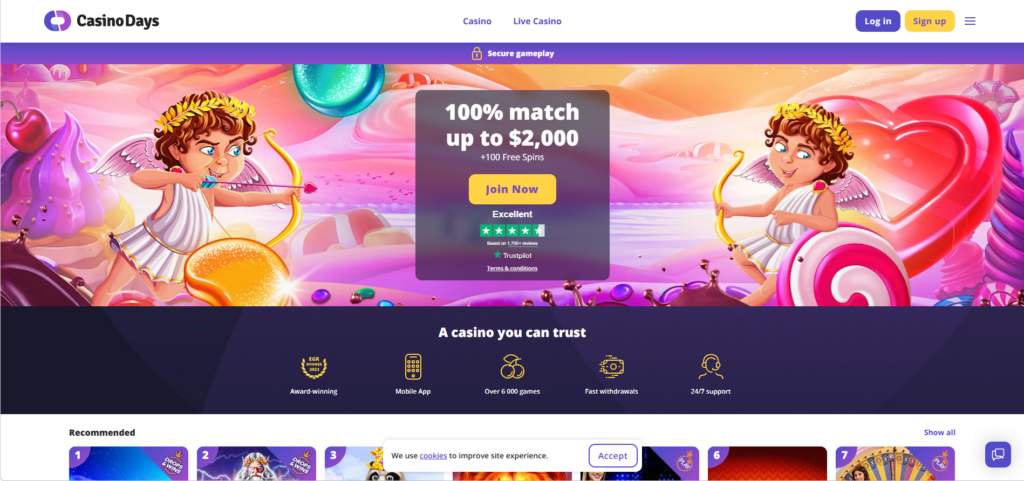
Task: Open the cookies policy link
Action: (433, 456)
